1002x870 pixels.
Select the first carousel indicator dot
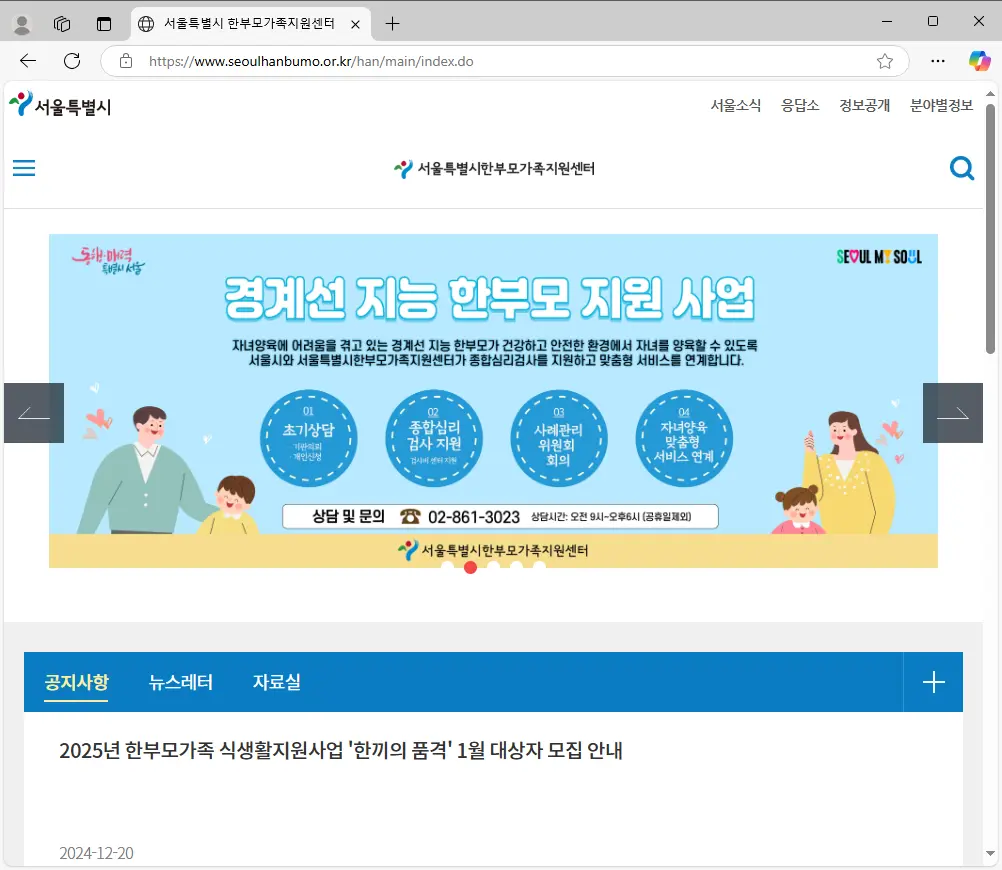pos(447,566)
